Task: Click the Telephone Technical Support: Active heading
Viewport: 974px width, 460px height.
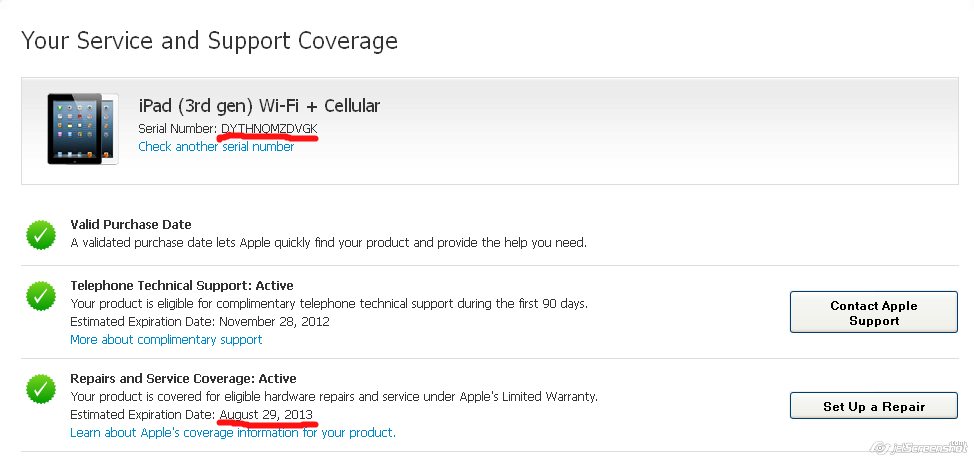Action: (x=181, y=286)
